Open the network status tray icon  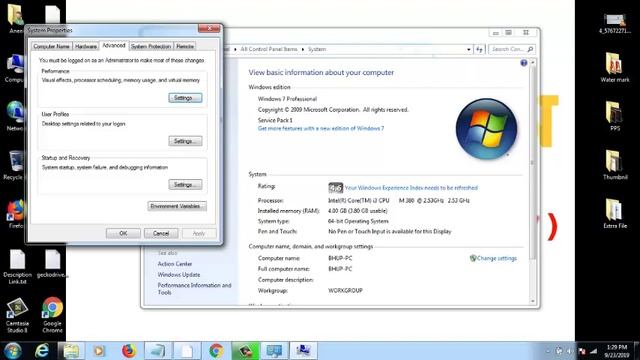click(x=593, y=351)
